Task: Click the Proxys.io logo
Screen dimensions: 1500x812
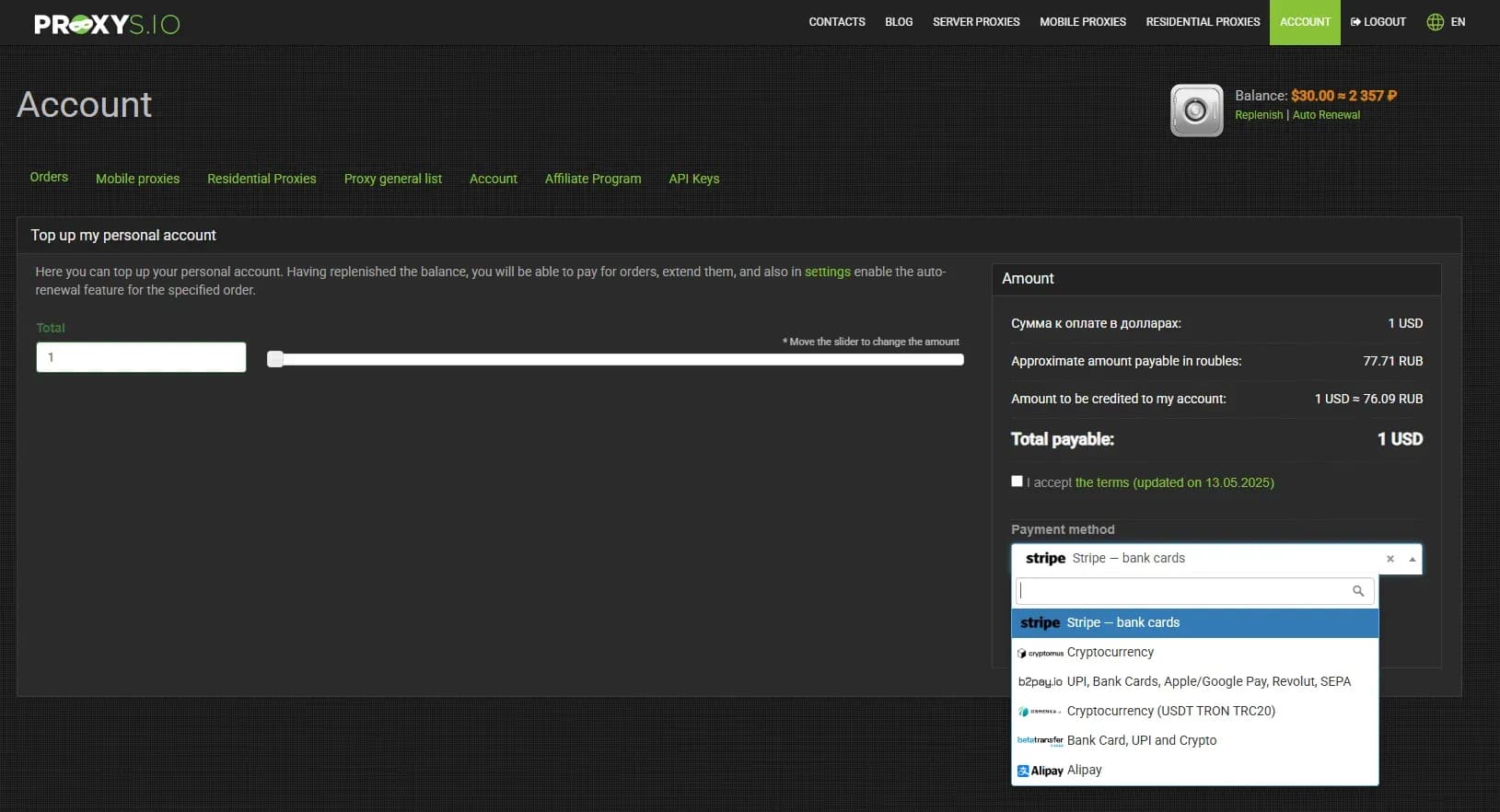Action: pyautogui.click(x=107, y=24)
